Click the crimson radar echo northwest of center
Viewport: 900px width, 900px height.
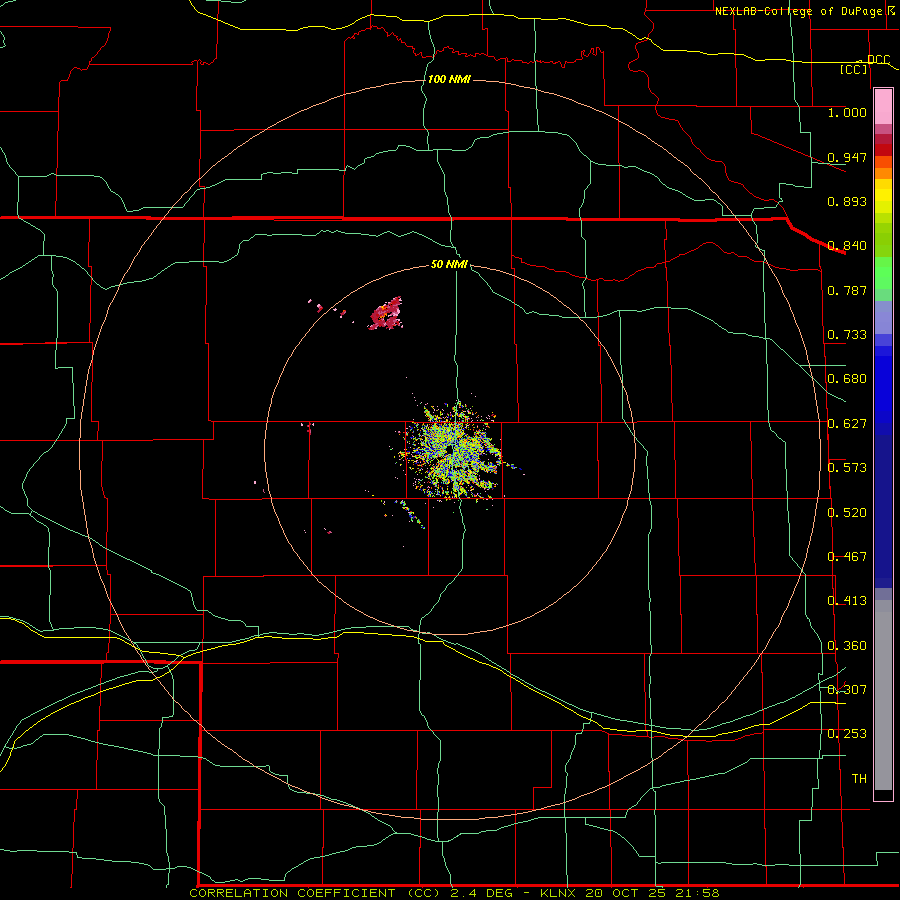(386, 314)
